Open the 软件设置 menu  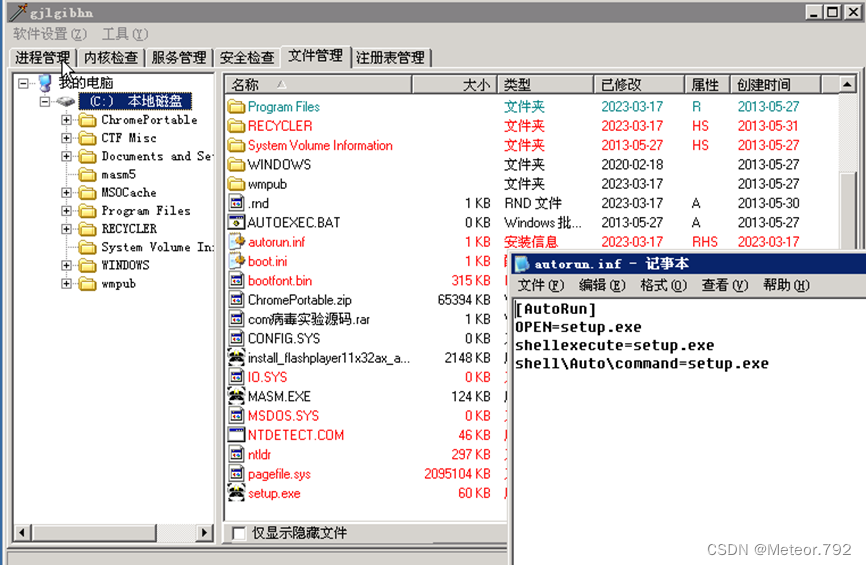pos(50,34)
